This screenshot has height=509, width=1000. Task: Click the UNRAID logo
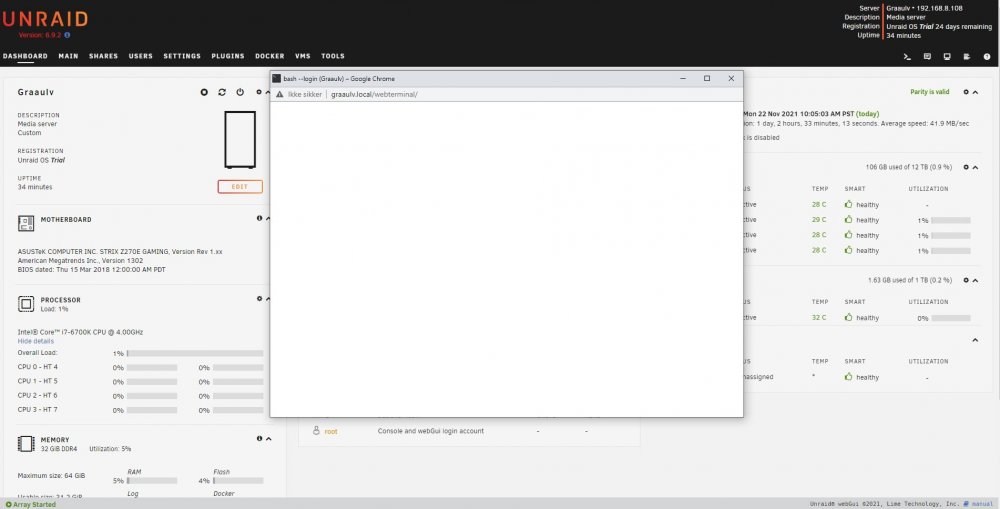click(x=45, y=18)
